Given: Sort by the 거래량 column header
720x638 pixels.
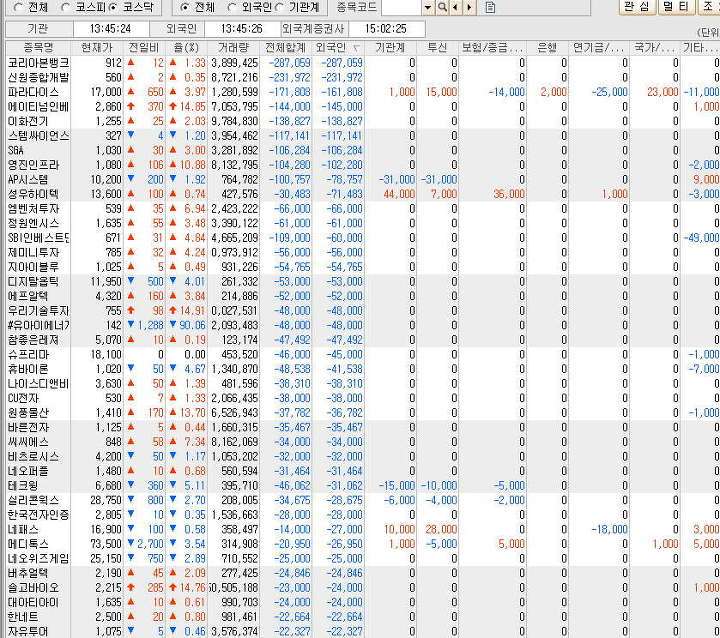Looking at the screenshot, I should (233, 47).
